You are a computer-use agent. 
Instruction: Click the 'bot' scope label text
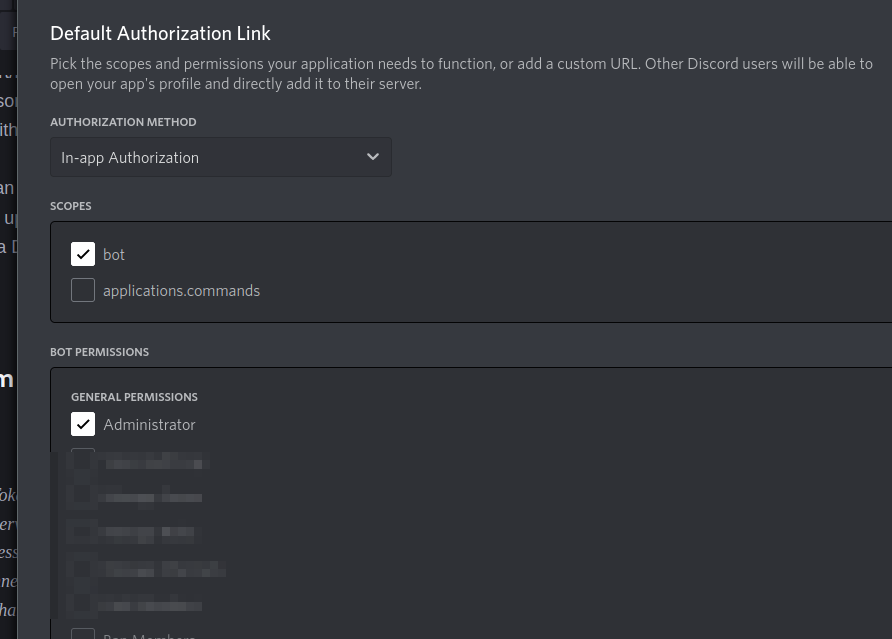coord(114,255)
